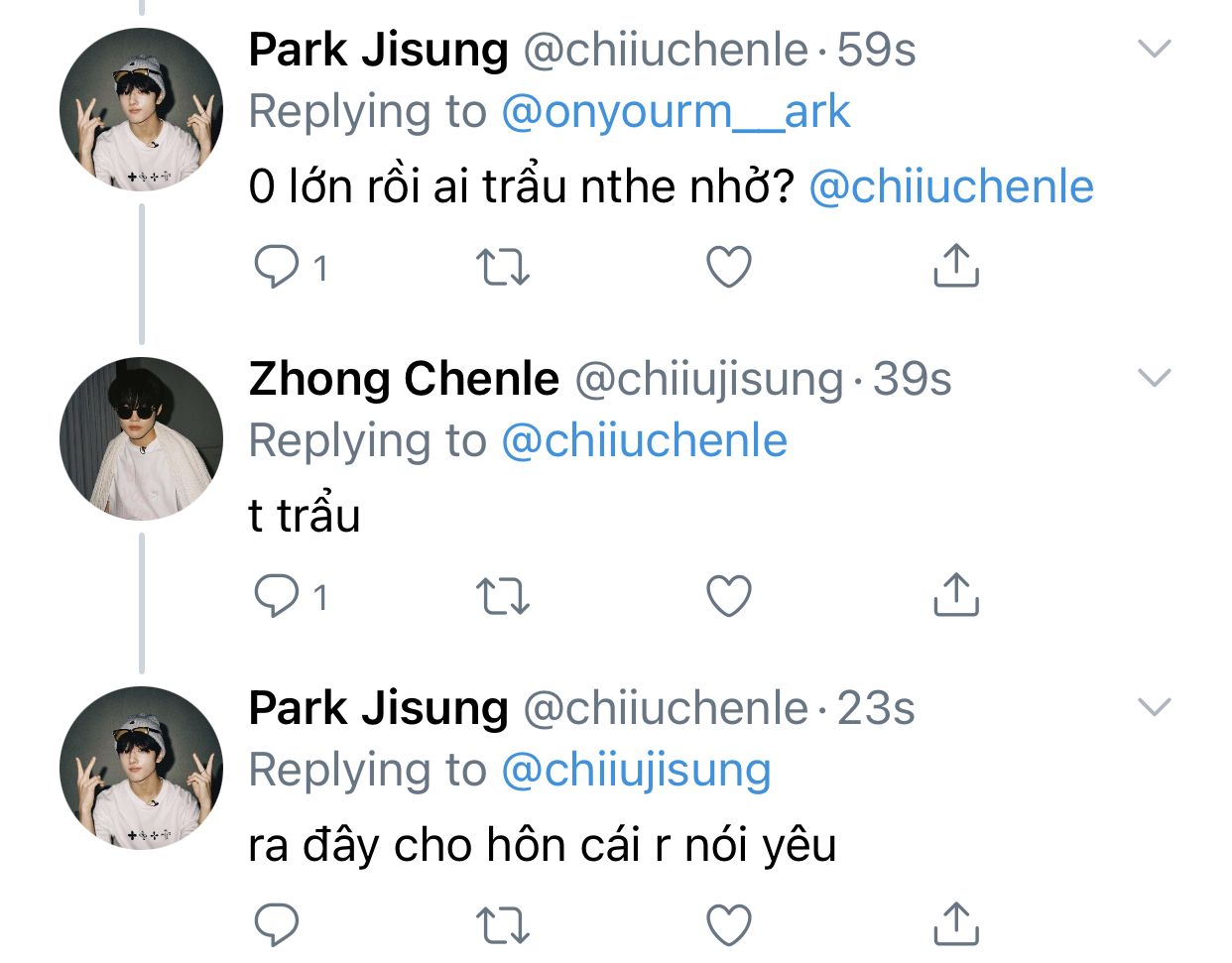The width and height of the screenshot is (1232, 963).
Task: Expand options chevron on Zhong Chenle's tweet
Action: tap(1155, 378)
